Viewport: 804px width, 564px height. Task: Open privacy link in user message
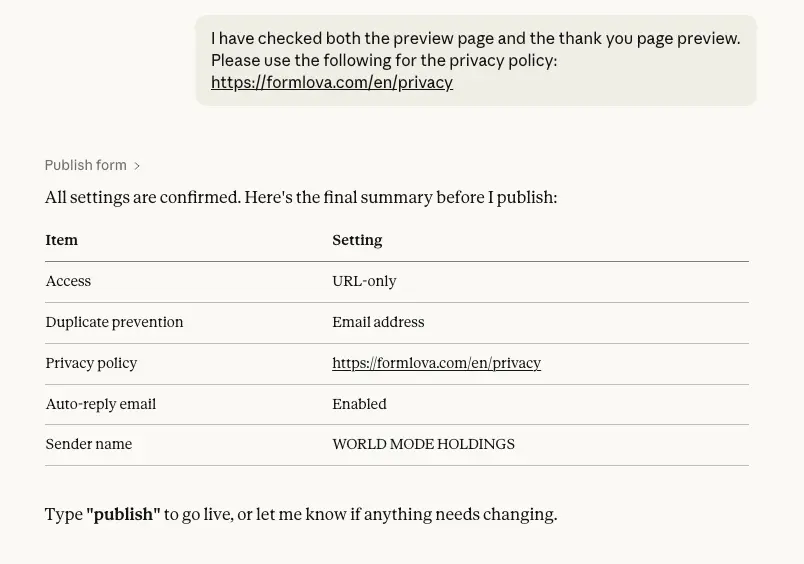tap(331, 83)
